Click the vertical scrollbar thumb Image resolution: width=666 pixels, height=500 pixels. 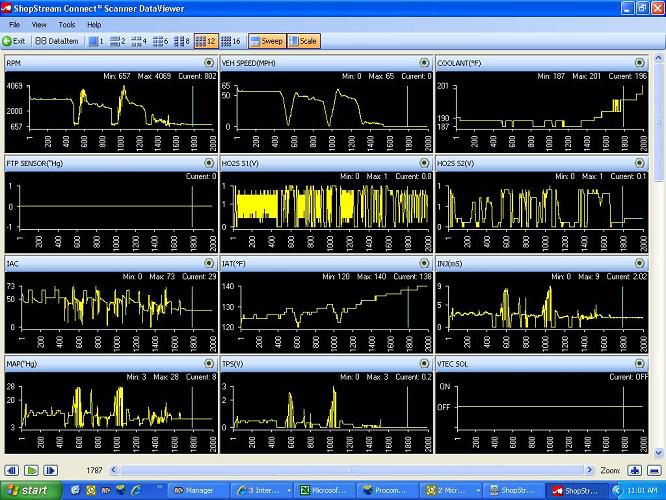pos(658,122)
